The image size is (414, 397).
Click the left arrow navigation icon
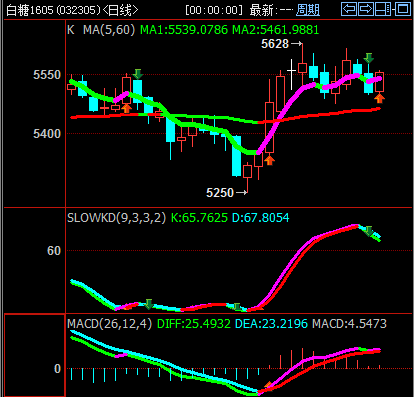pyautogui.click(x=349, y=9)
